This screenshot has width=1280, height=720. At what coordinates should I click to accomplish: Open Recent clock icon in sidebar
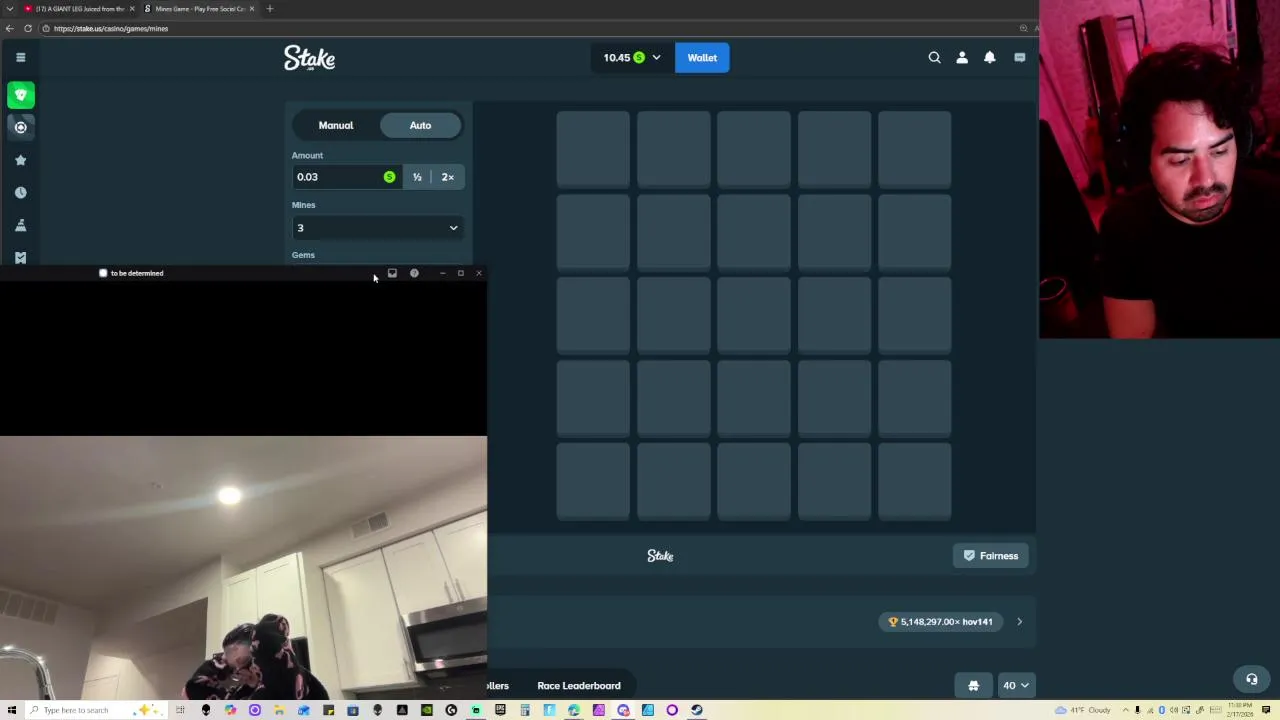[x=20, y=192]
